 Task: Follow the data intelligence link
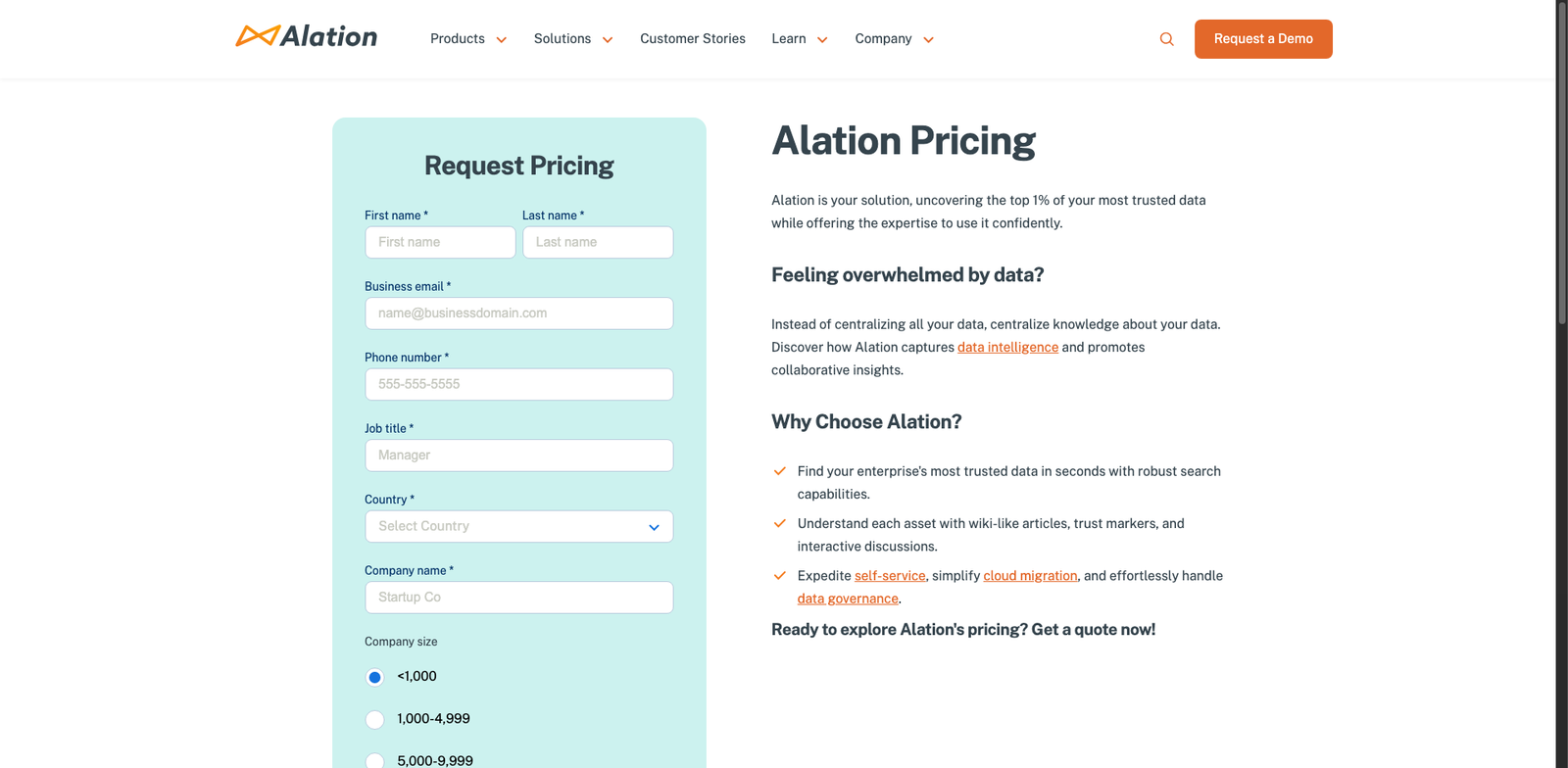tap(1007, 347)
